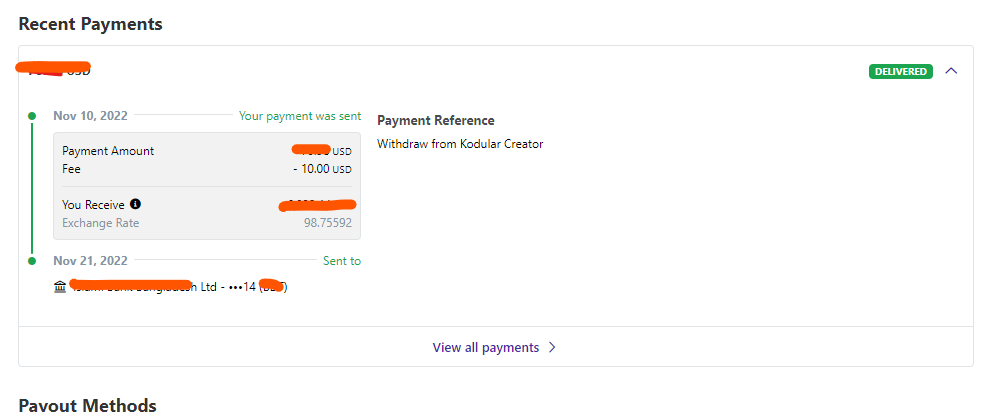Screen dimensions: 990x412
Task: Click the green DELIVERED status badge
Action: [900, 71]
